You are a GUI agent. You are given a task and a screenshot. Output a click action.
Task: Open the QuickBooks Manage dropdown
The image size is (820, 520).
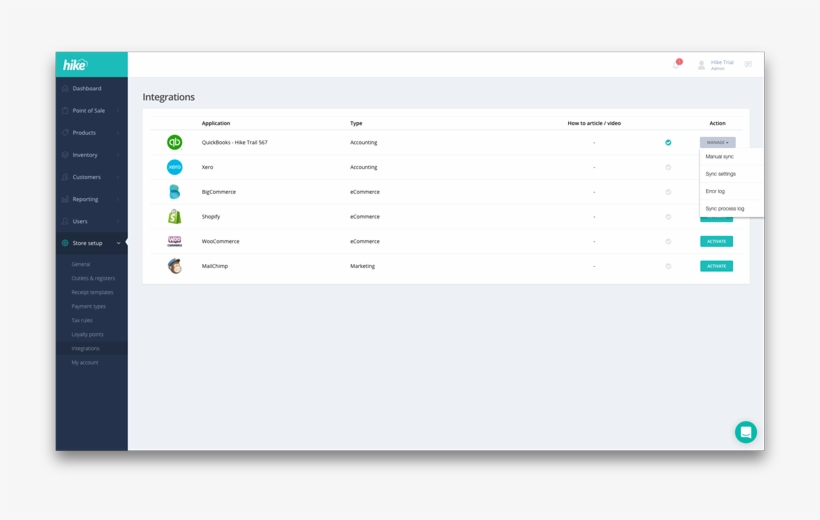(718, 142)
